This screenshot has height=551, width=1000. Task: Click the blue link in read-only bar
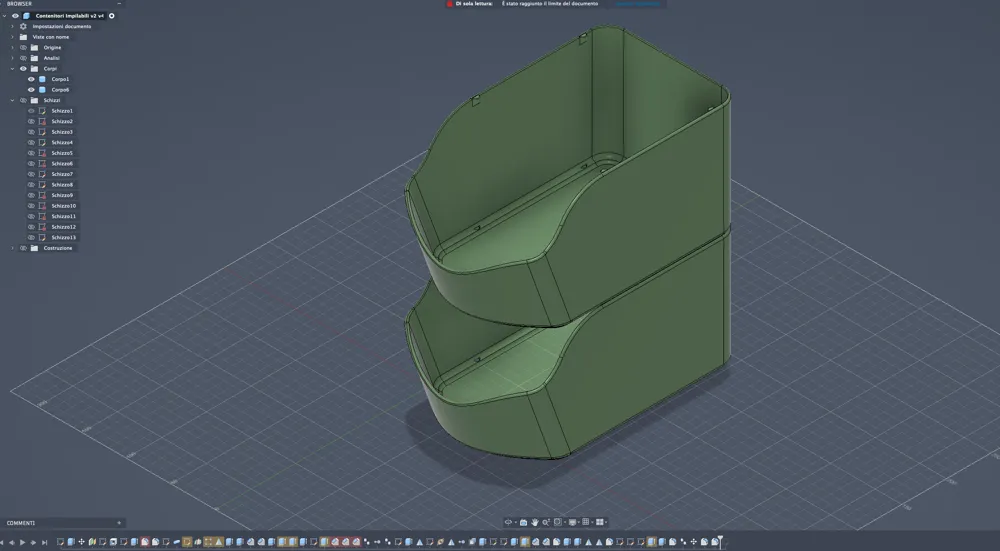click(638, 4)
